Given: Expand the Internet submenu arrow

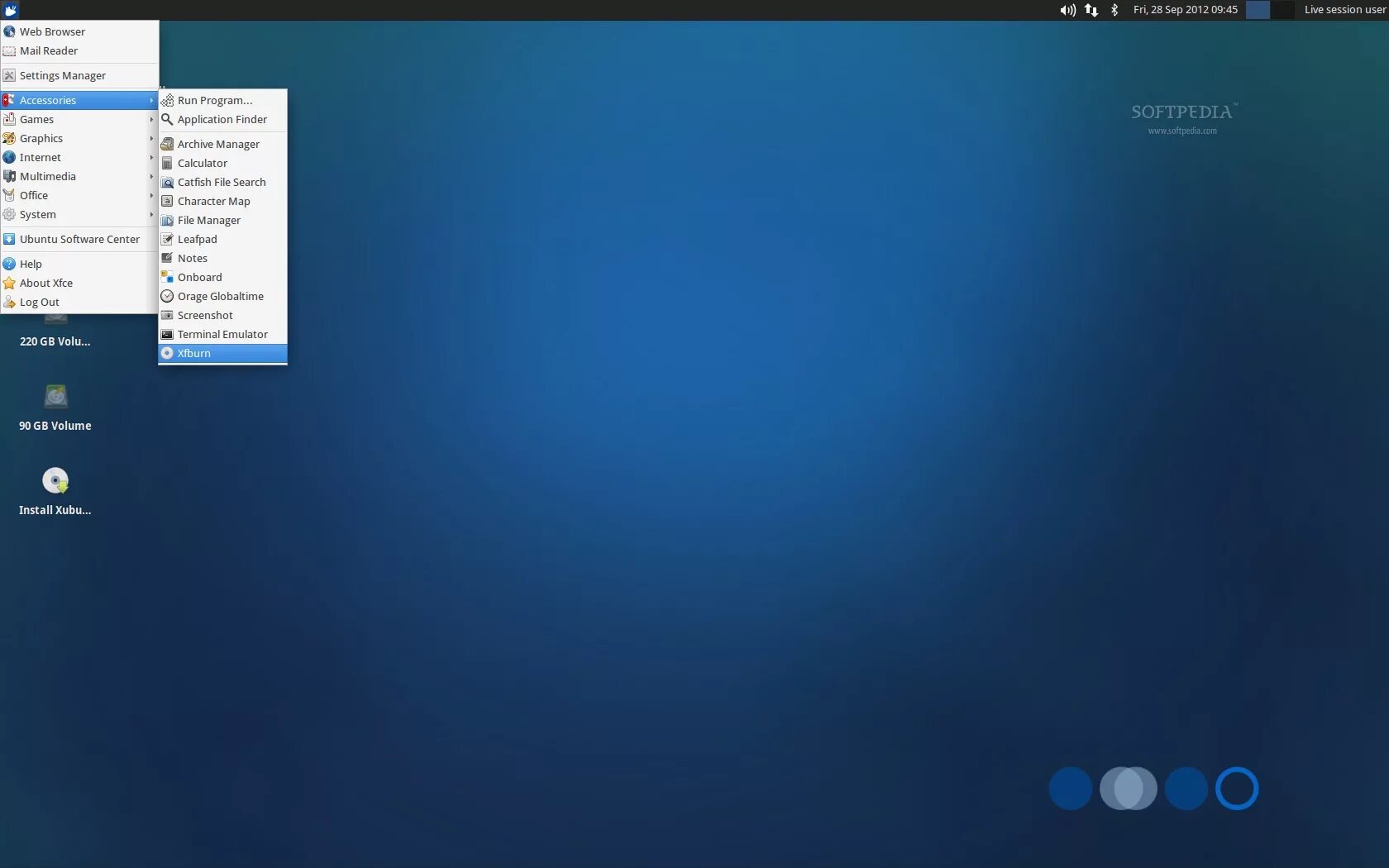Looking at the screenshot, I should [151, 157].
